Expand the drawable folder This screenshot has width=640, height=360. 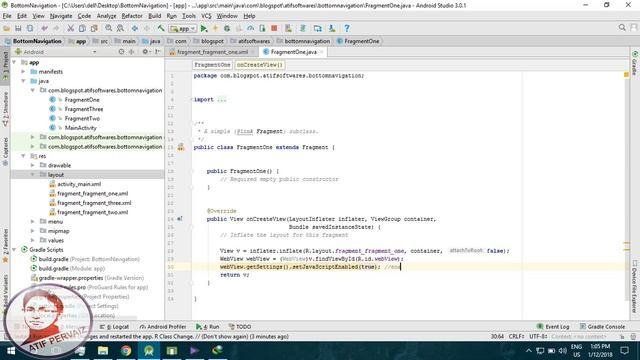[x=33, y=165]
